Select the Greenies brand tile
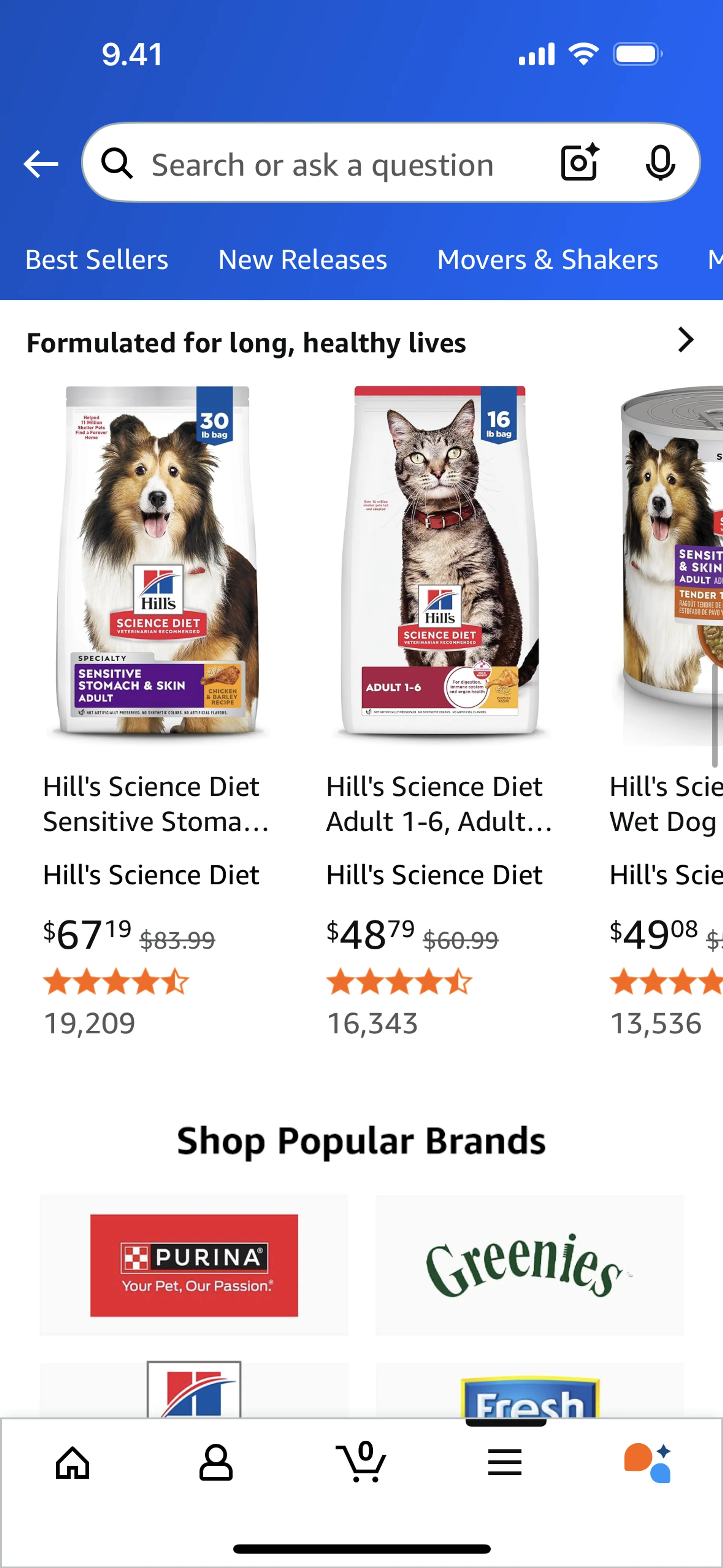 pyautogui.click(x=529, y=1265)
